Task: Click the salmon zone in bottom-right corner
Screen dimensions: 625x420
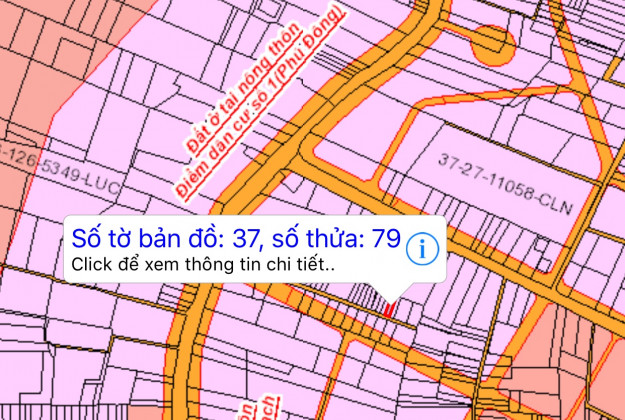Action: click(590, 380)
